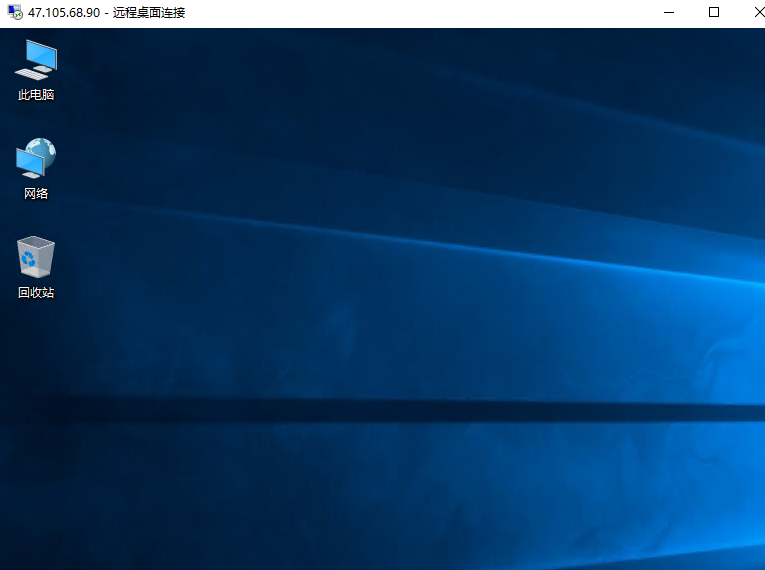Maximize the Remote Desktop Connection window
This screenshot has width=765, height=570.
pyautogui.click(x=714, y=13)
